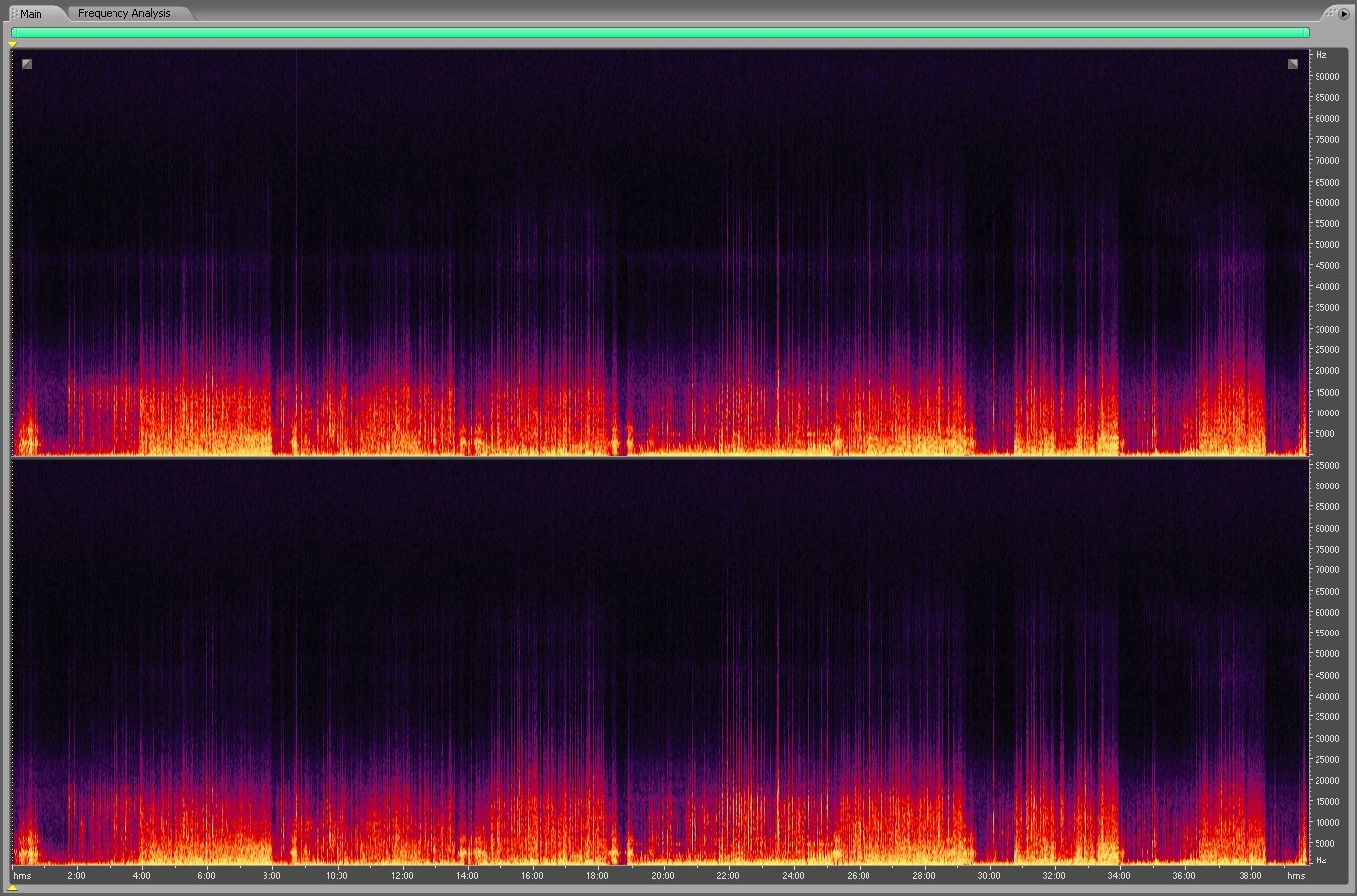Click the right edge handle of the green zoom bar
1357x896 pixels.
(x=1307, y=33)
